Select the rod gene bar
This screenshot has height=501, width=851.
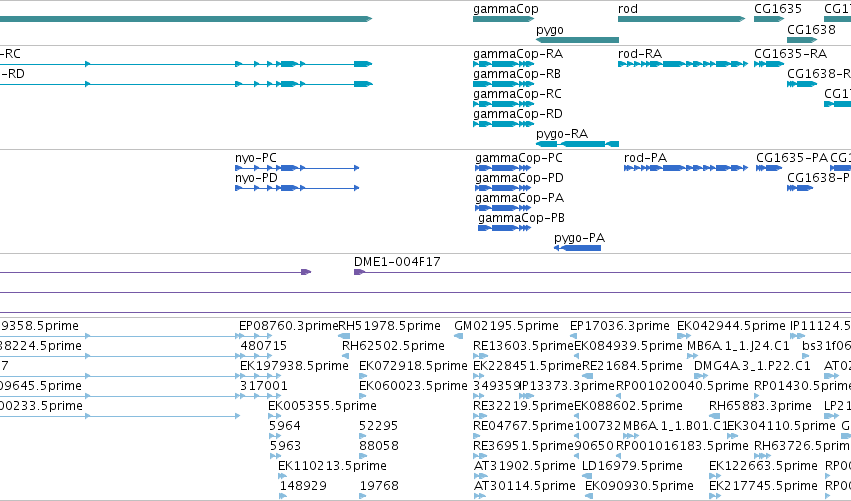(x=682, y=19)
